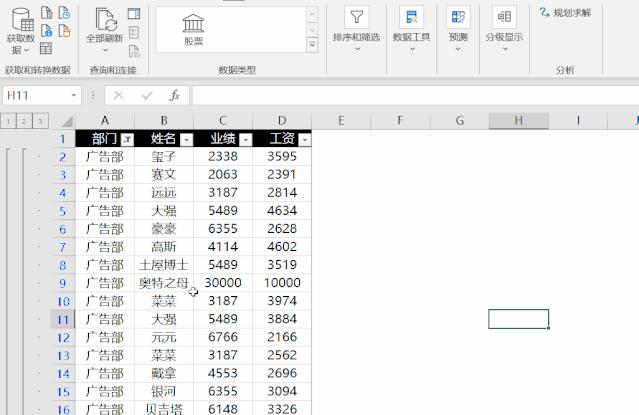Click the Forecast (预测) icon
The image size is (639, 415).
(x=458, y=17)
